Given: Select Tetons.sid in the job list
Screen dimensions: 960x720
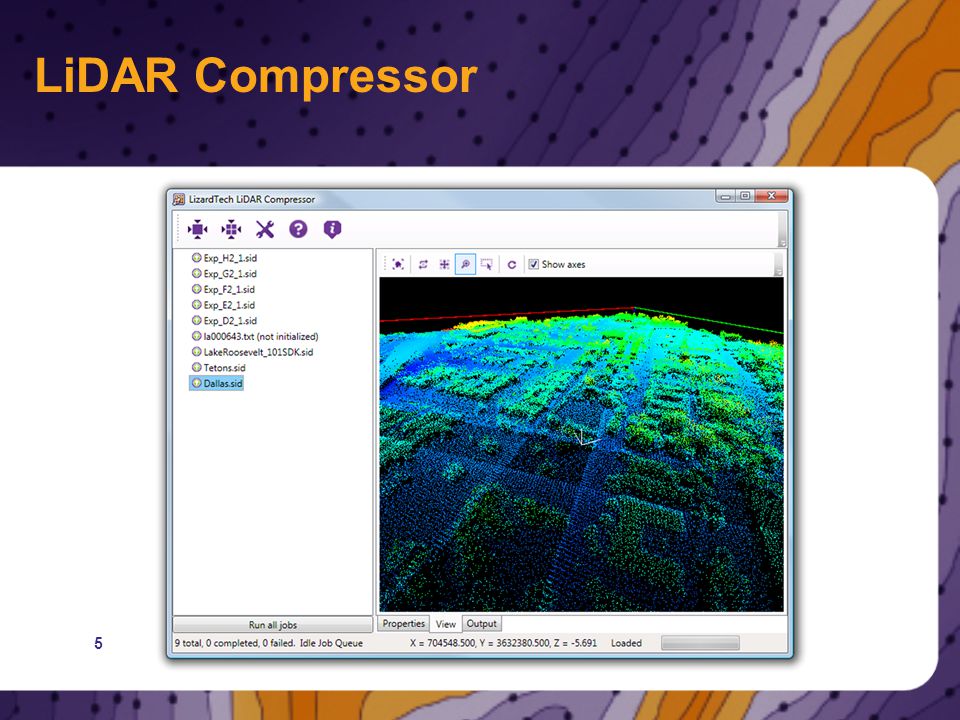Looking at the screenshot, I should [x=219, y=367].
